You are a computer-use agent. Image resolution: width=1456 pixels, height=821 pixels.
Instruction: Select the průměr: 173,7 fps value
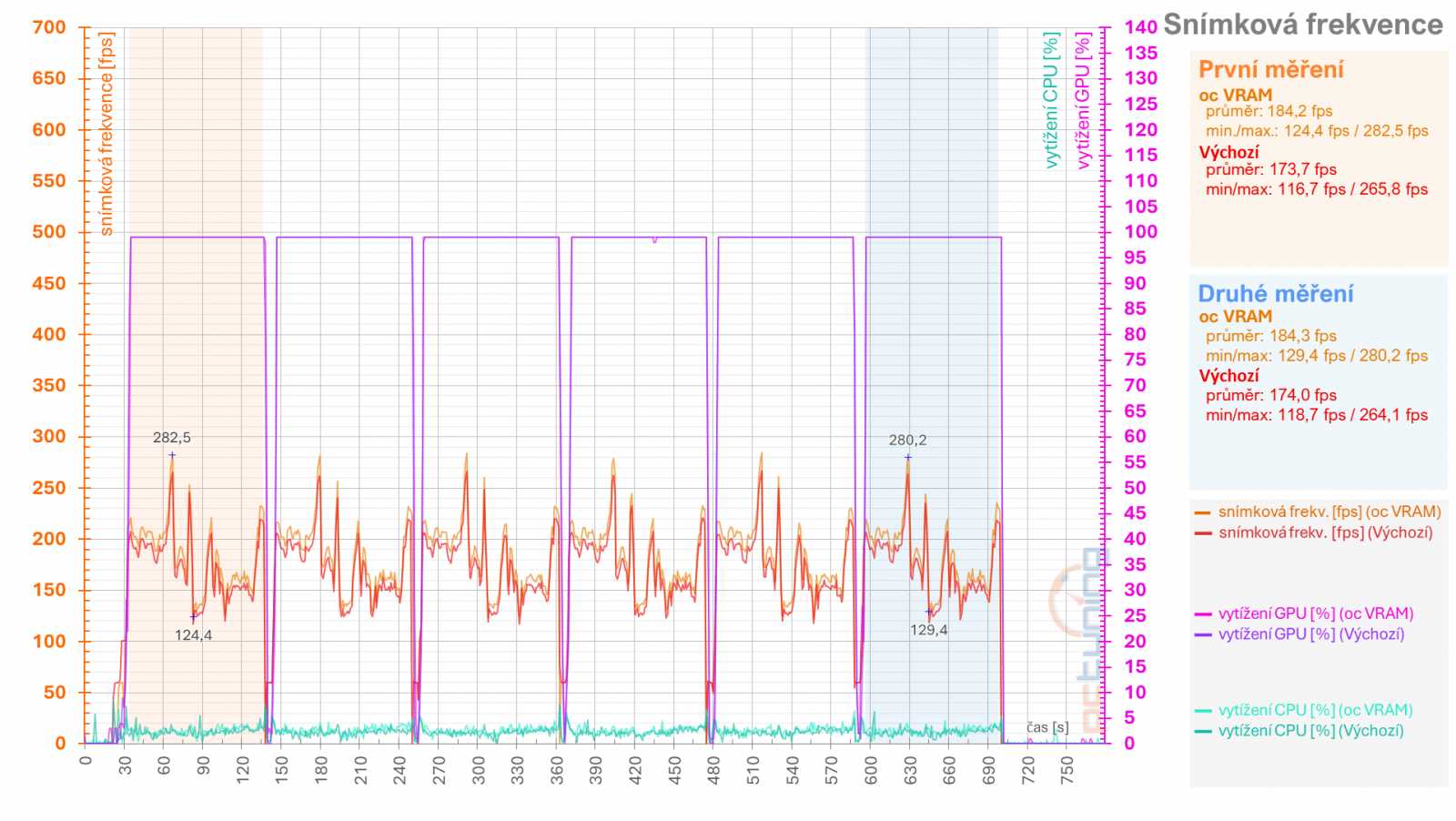click(1270, 169)
